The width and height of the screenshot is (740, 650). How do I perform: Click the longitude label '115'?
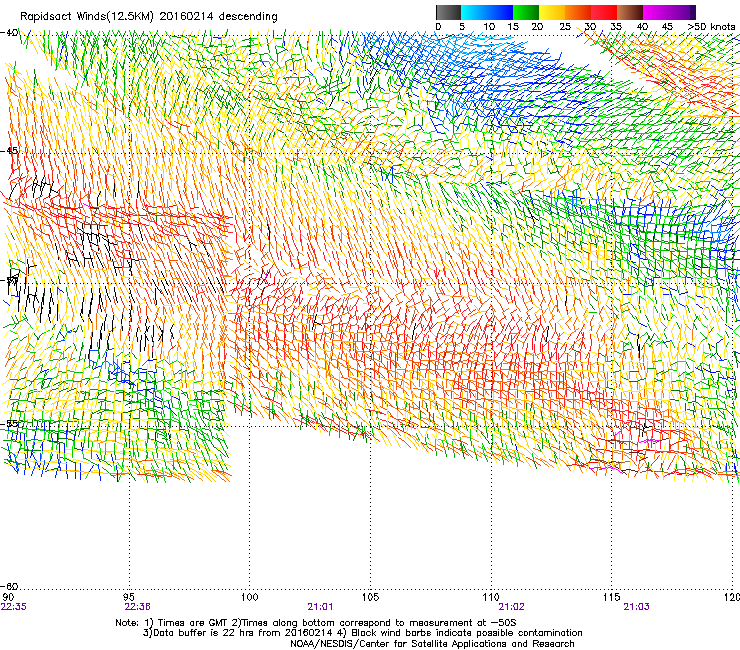coord(612,598)
